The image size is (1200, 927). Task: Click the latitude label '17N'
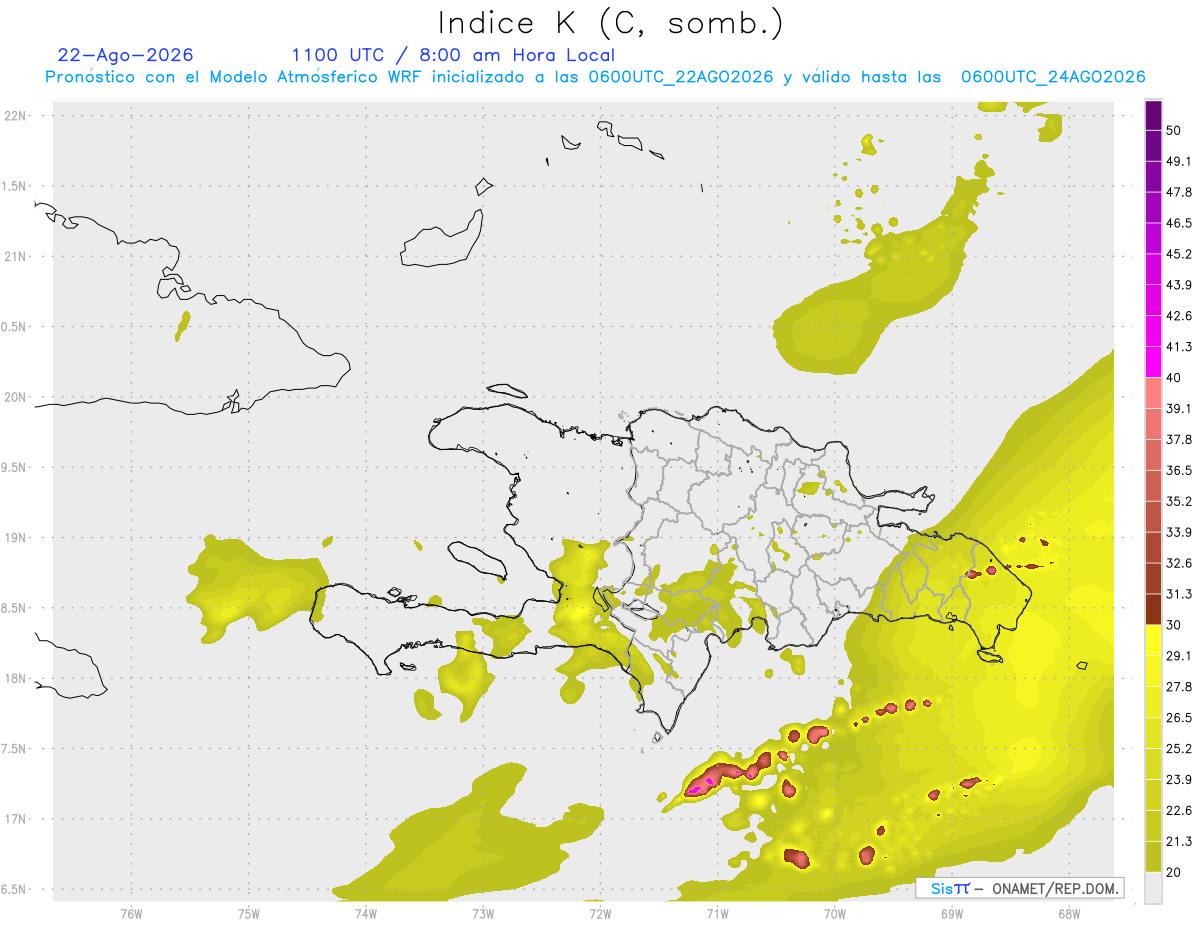click(17, 820)
